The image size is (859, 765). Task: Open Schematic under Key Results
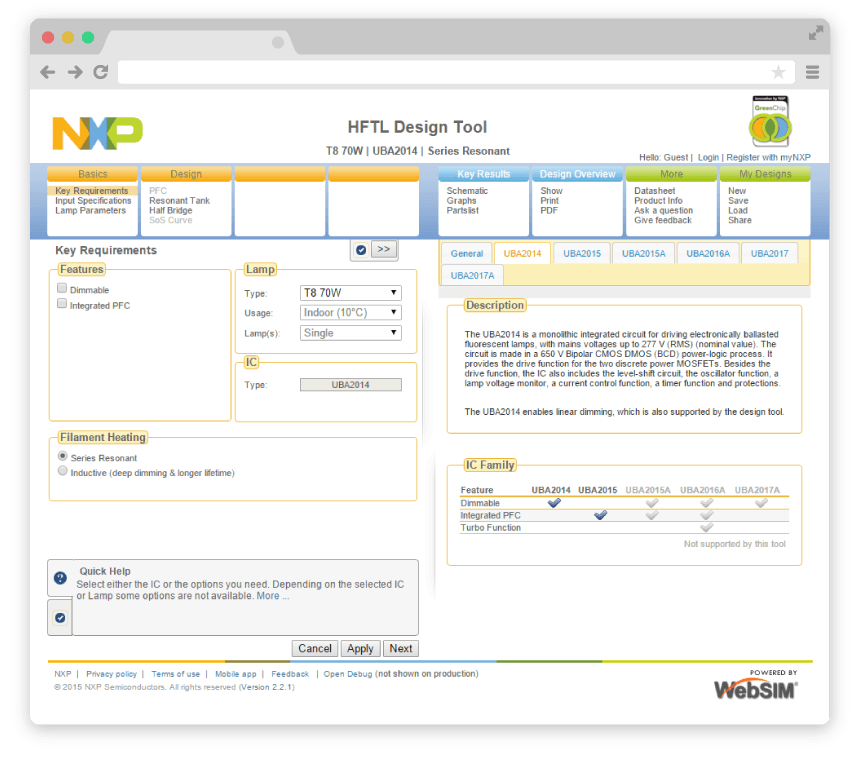(467, 191)
